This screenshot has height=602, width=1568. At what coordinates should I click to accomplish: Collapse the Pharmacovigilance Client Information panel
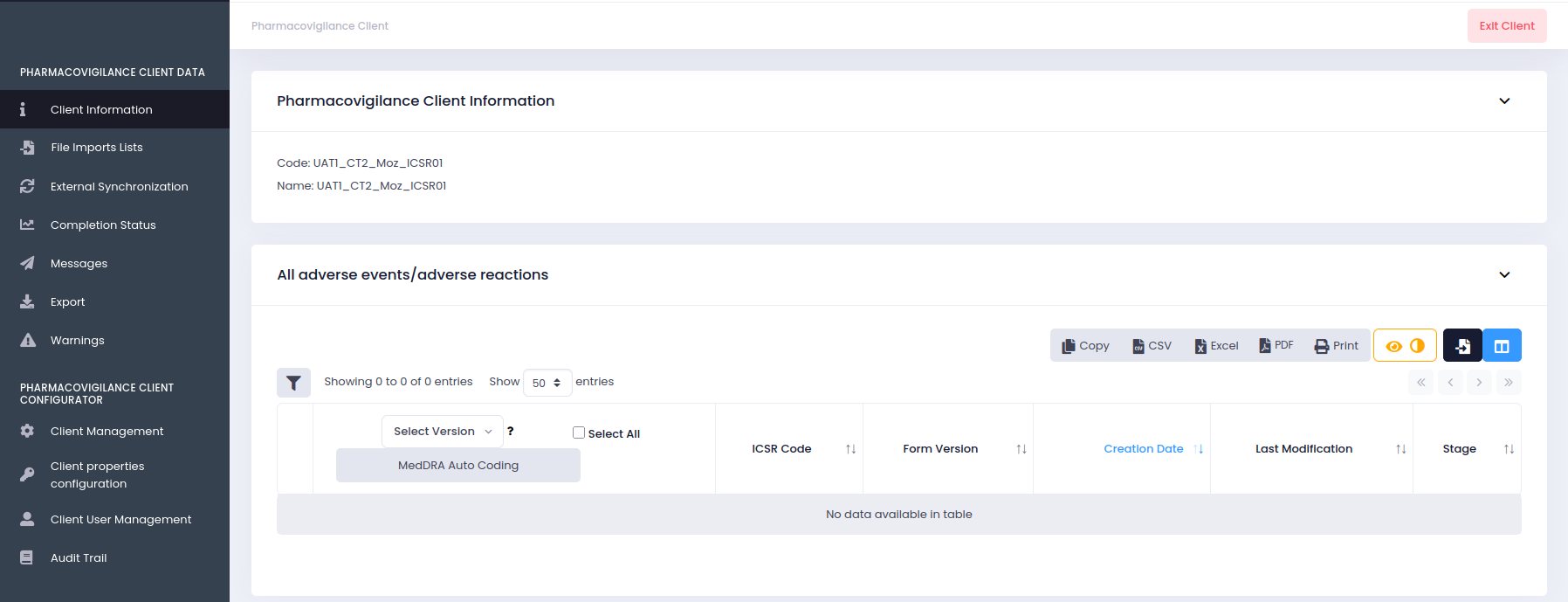pos(1504,101)
